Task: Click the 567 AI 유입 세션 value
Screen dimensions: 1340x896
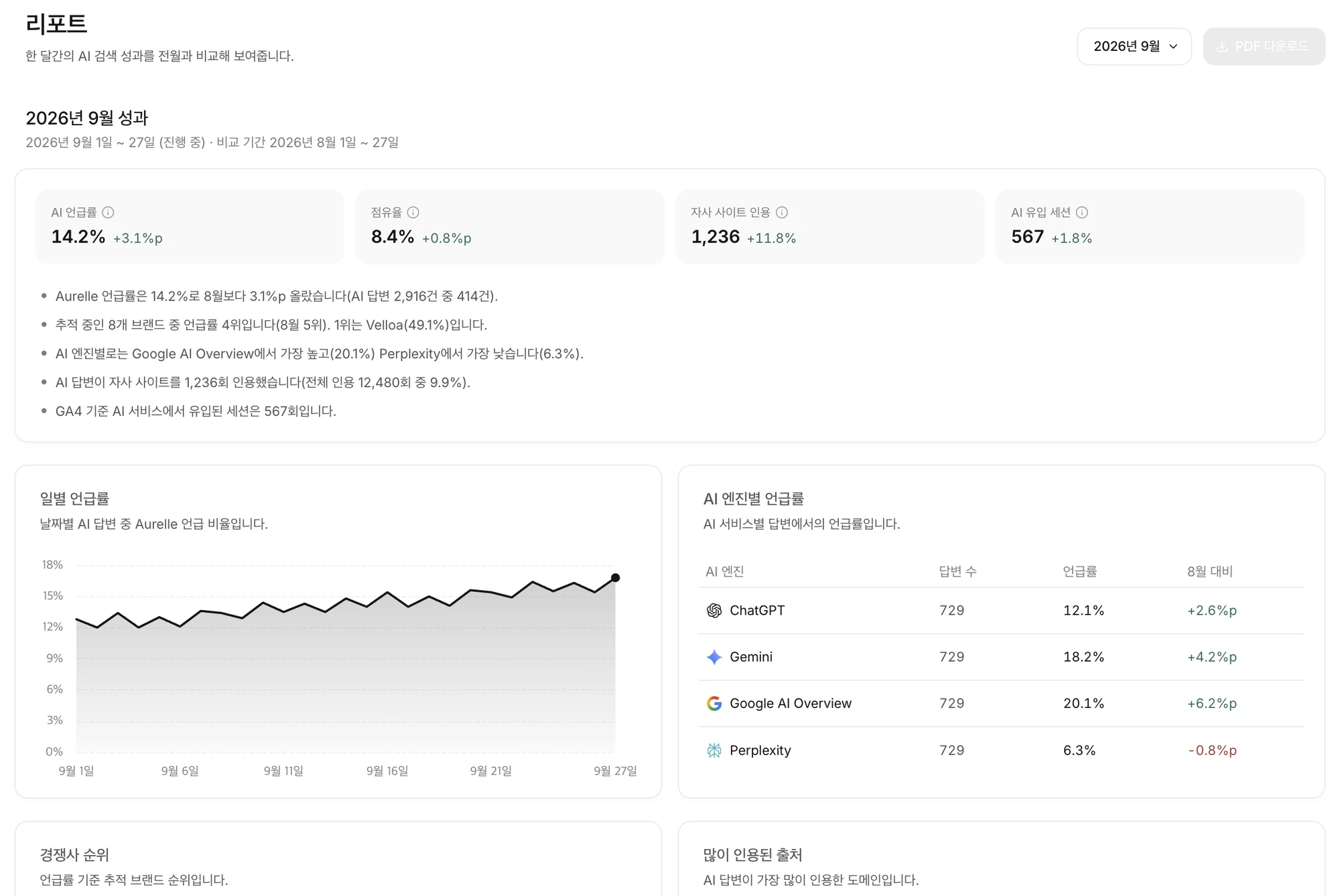Action: click(1027, 237)
